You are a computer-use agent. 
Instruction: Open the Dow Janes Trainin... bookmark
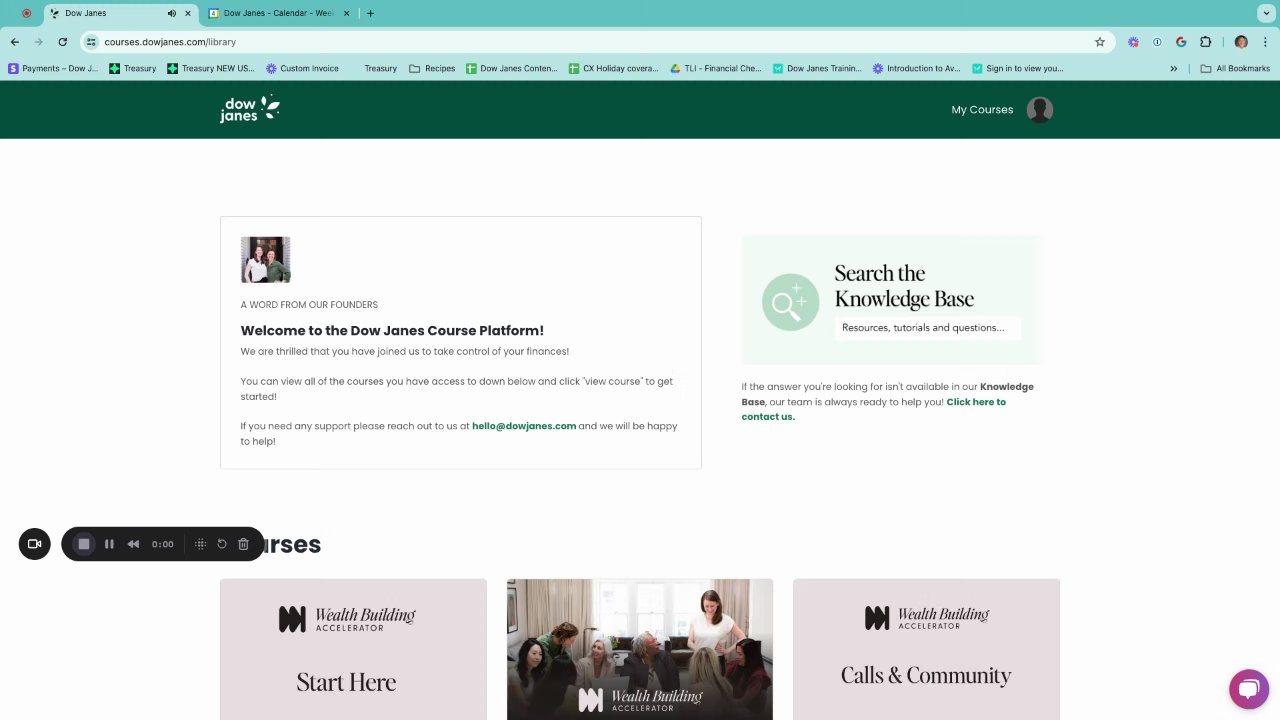817,69
